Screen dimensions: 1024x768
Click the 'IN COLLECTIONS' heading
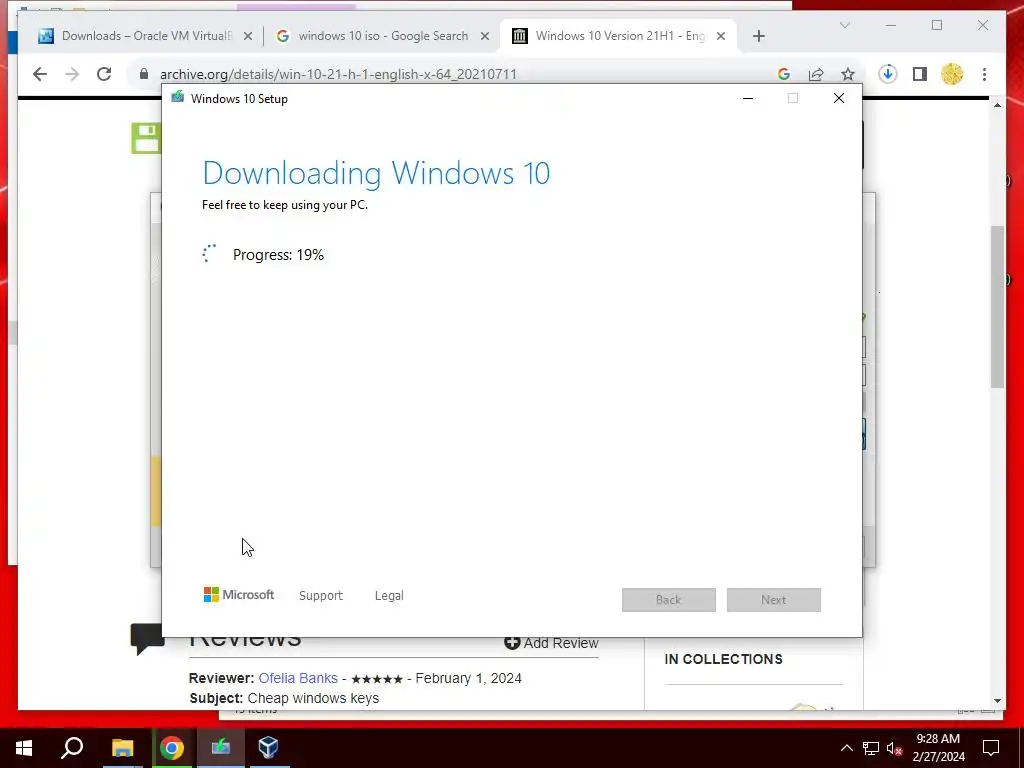(x=724, y=659)
